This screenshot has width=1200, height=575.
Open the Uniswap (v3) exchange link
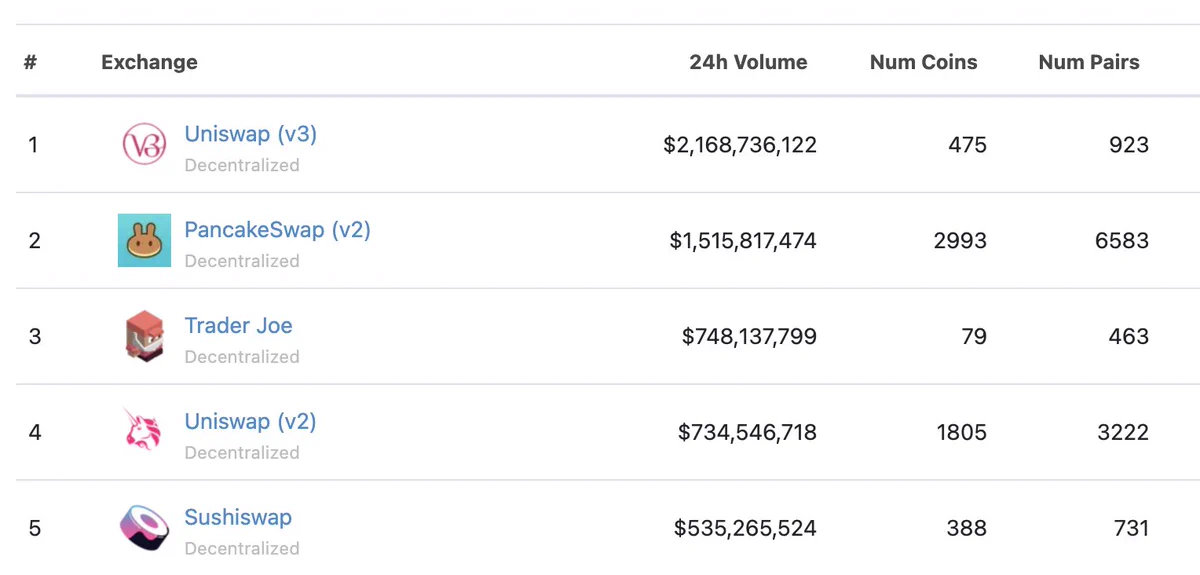tap(251, 134)
